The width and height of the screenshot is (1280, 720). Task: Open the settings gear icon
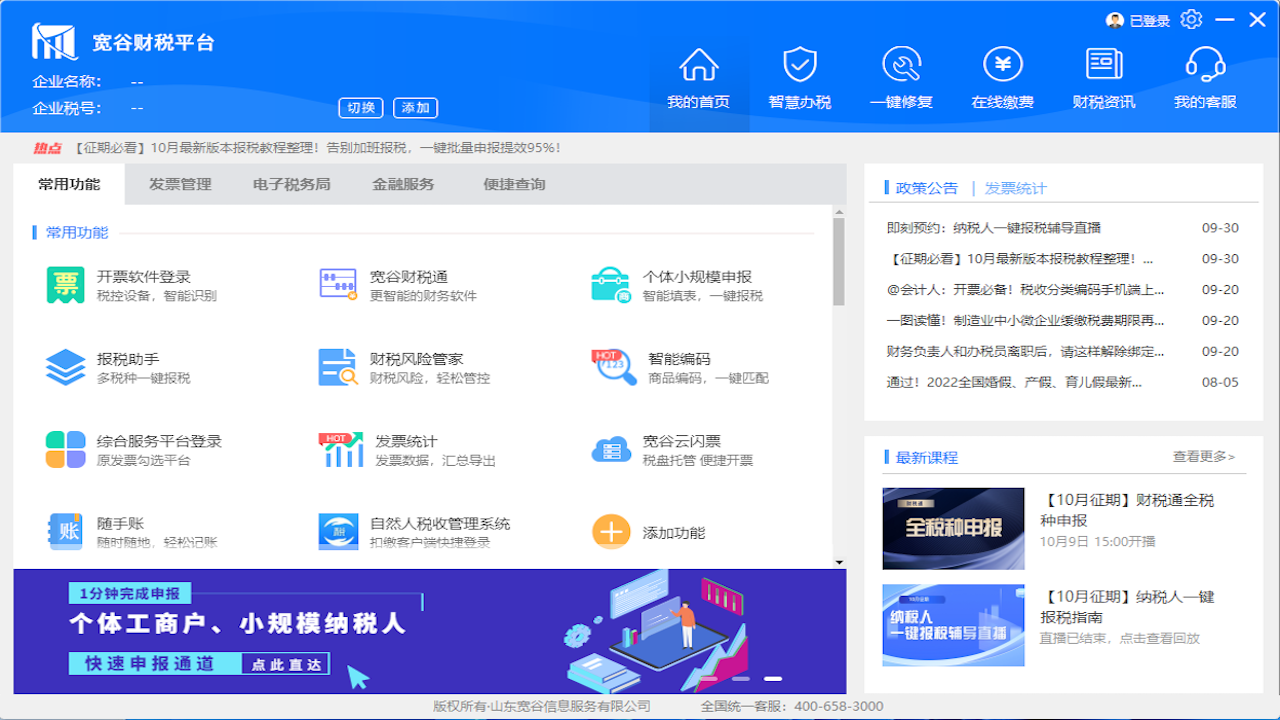[1191, 20]
